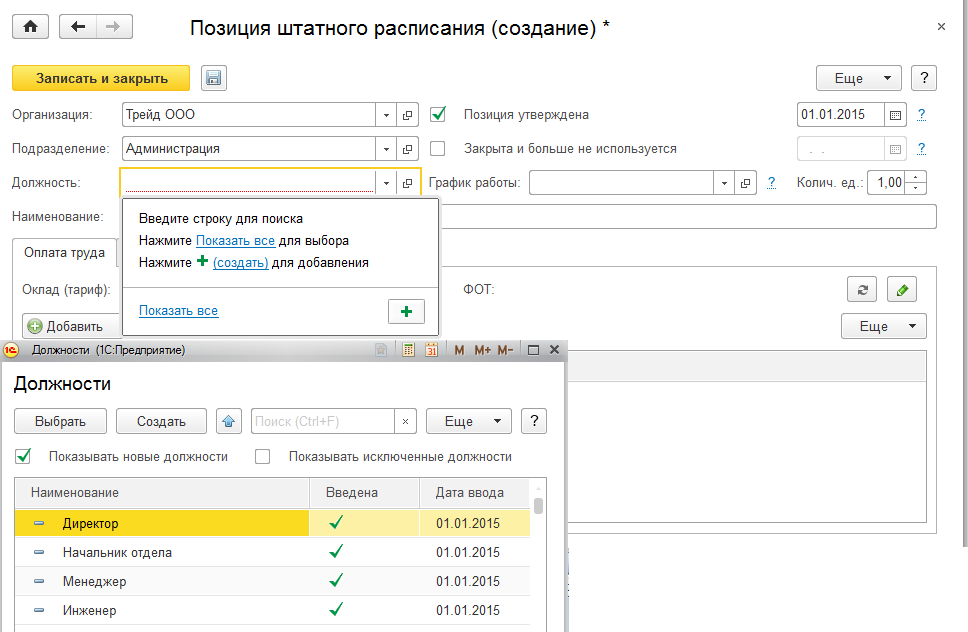Viewport: 968px width, 632px height.
Task: Open the calculator icon in Должности title bar
Action: tap(408, 350)
